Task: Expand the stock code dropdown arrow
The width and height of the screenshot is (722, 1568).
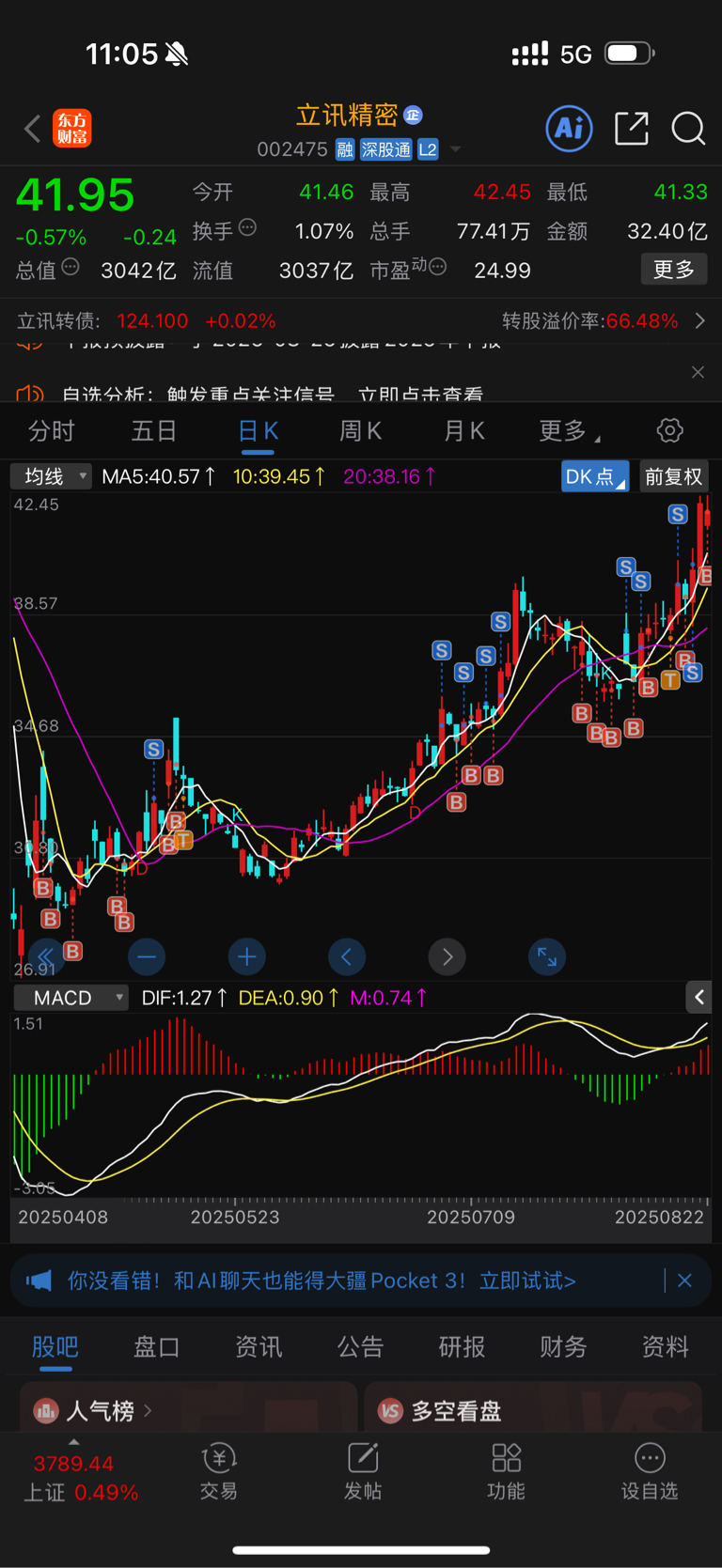Action: (x=456, y=149)
